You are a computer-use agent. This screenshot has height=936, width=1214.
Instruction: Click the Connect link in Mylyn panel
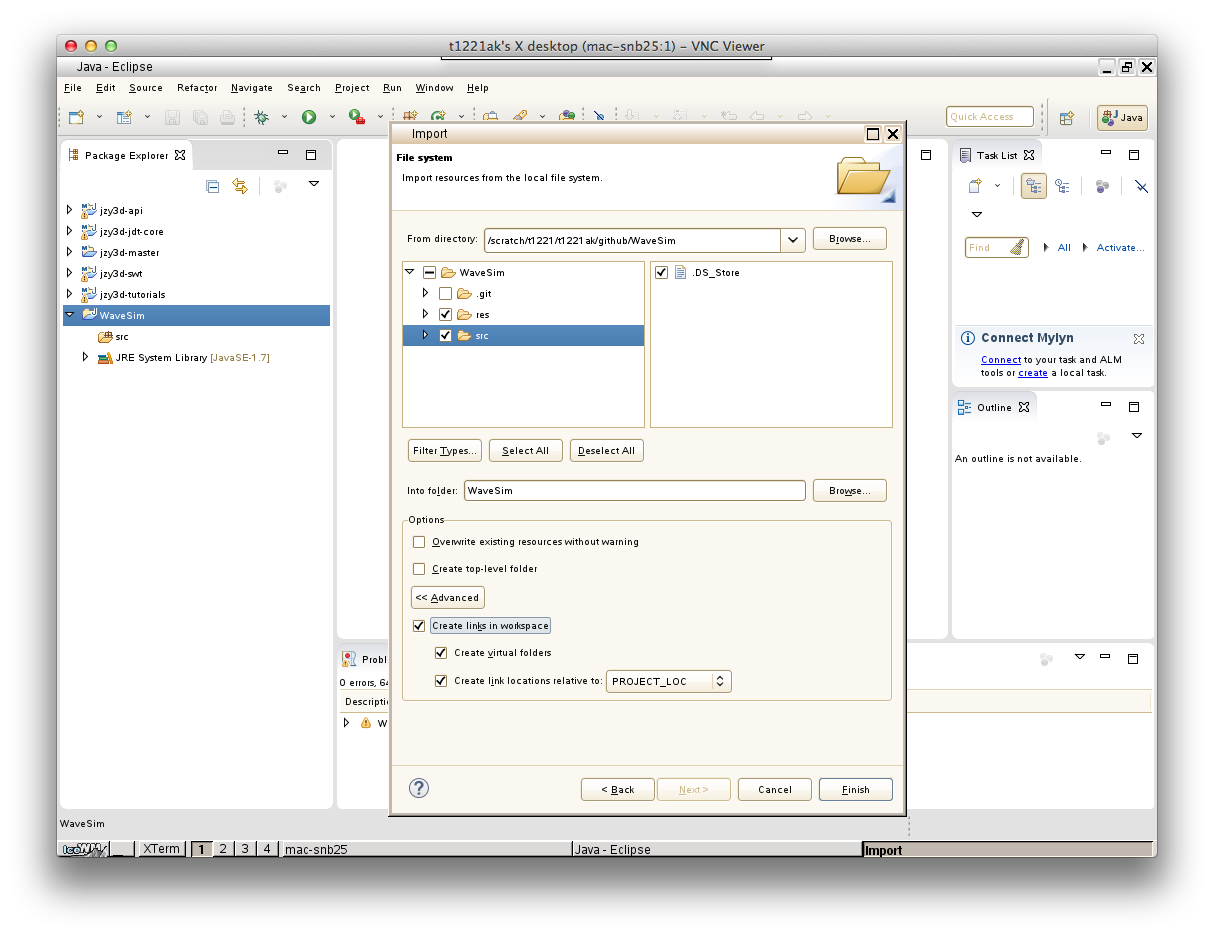pos(1001,360)
